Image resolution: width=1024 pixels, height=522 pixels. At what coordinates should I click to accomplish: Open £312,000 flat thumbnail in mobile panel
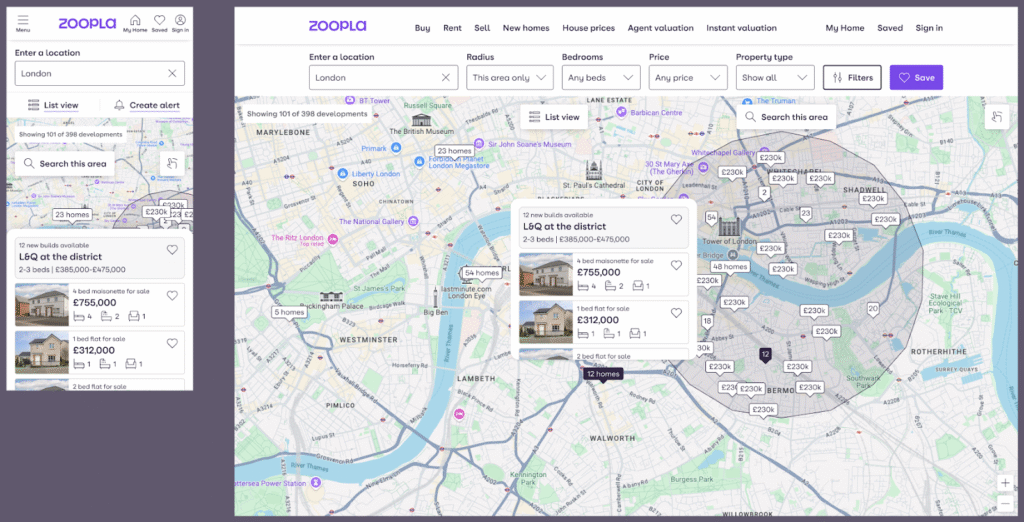pyautogui.click(x=42, y=352)
